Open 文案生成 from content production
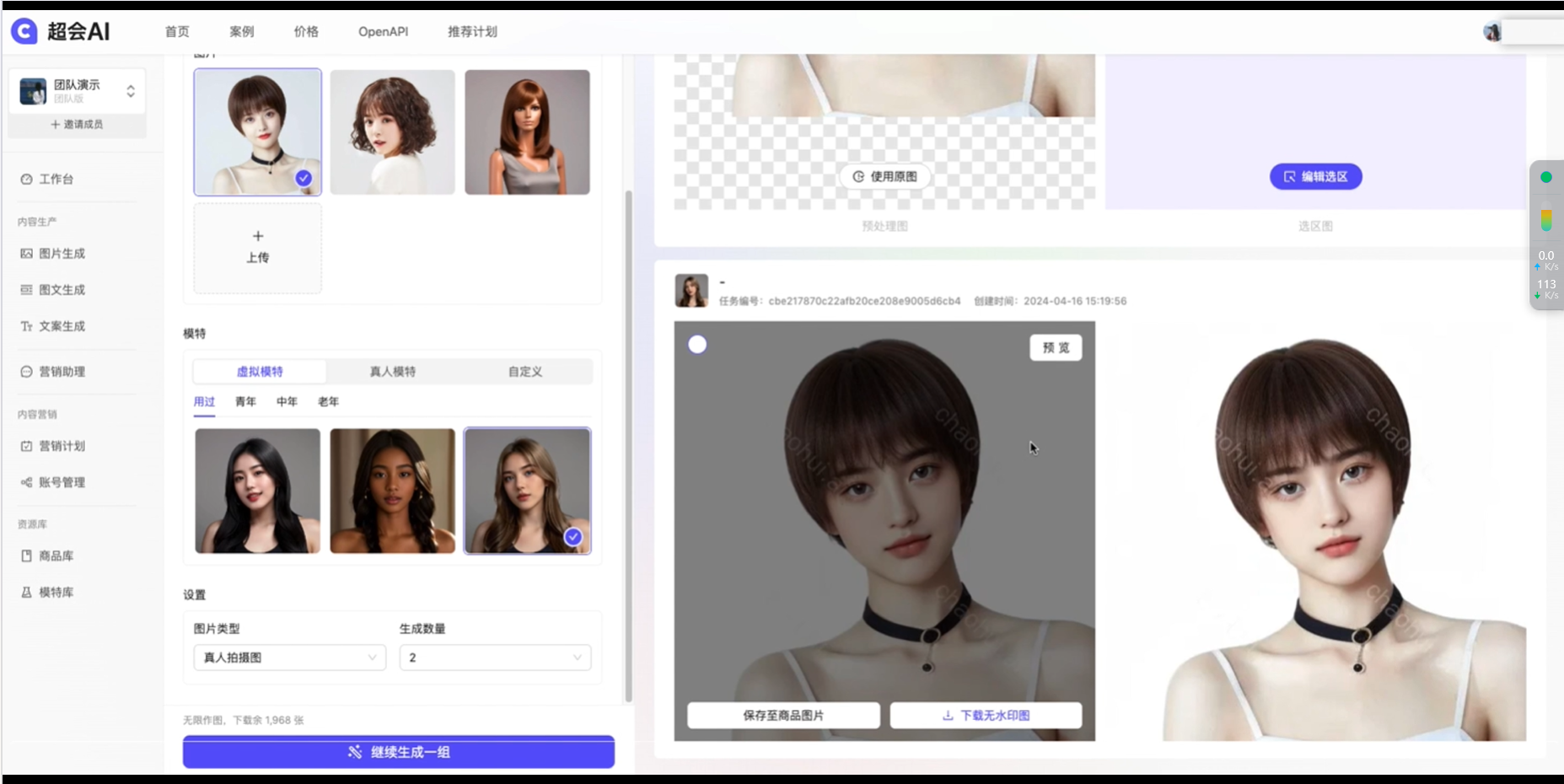The width and height of the screenshot is (1564, 784). tap(61, 326)
